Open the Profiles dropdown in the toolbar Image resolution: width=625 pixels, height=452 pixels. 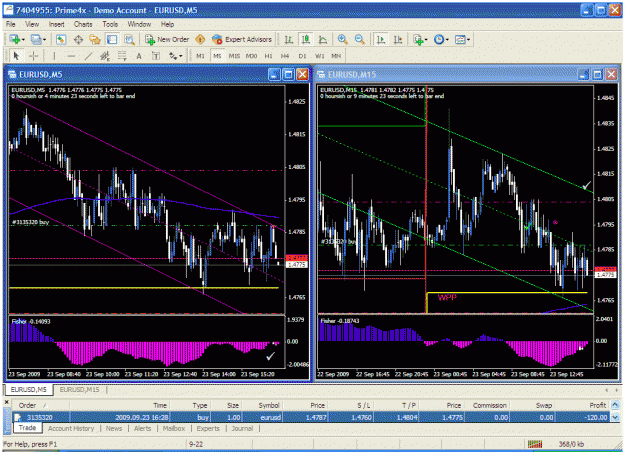click(x=38, y=39)
